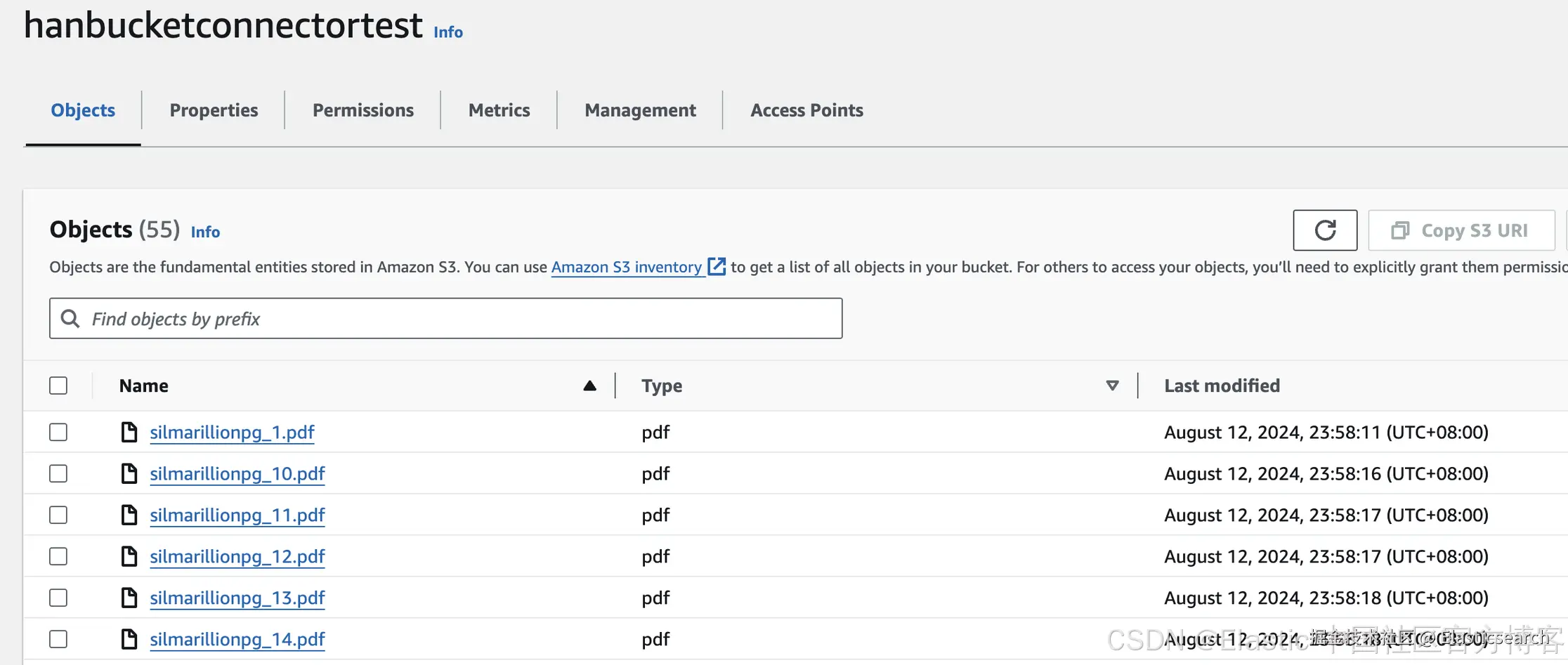This screenshot has width=1568, height=665.
Task: Click file icon beside silmarillionpg_14.pdf
Action: click(x=129, y=639)
